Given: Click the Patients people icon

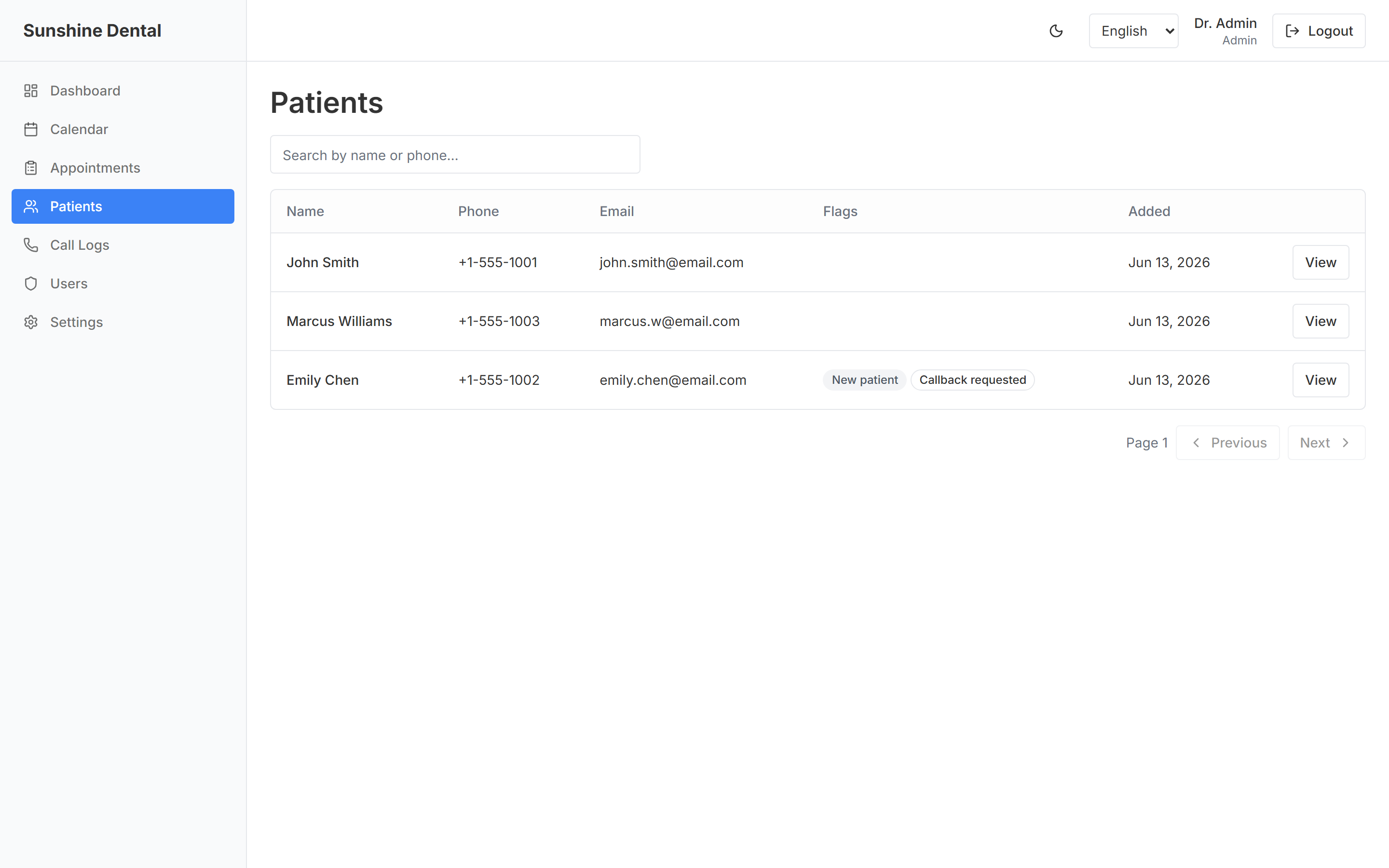Looking at the screenshot, I should point(31,206).
